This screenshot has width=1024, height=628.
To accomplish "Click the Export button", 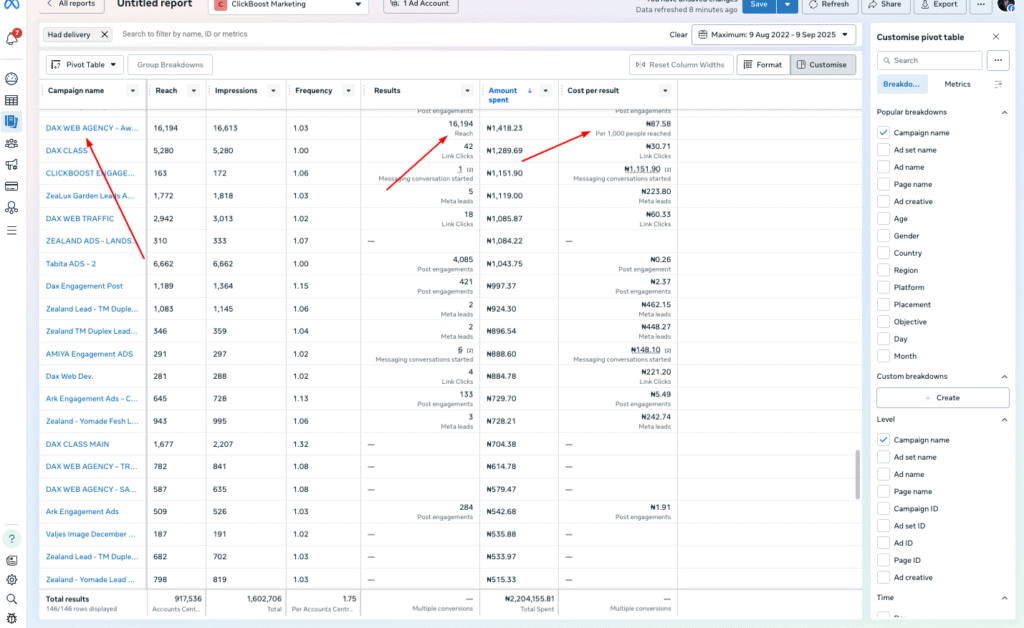I will click(938, 5).
